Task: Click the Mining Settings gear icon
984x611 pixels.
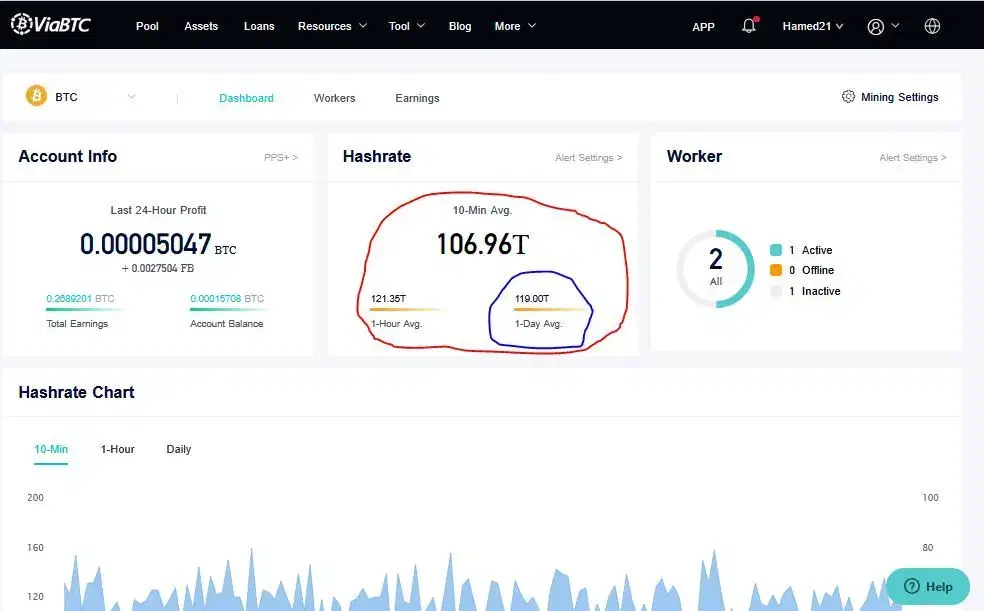Action: click(848, 97)
